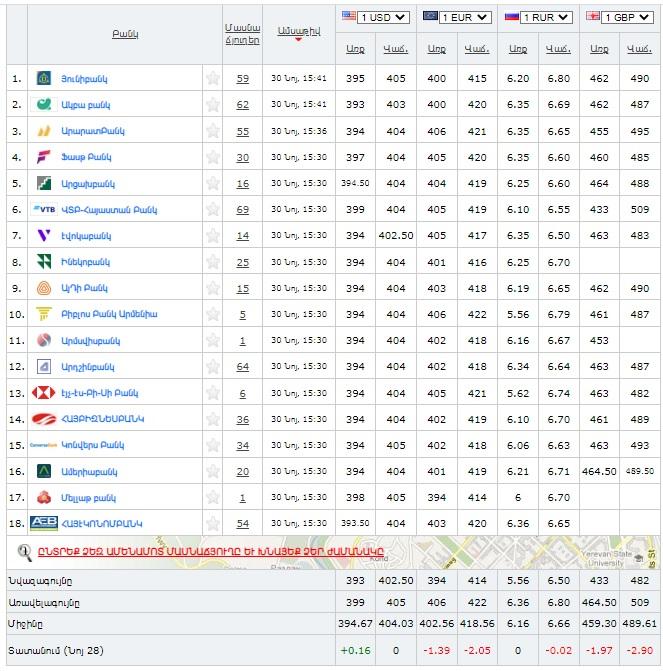Screen dimensions: 663x671
Task: Click the VTB bank logo icon
Action: click(44, 209)
